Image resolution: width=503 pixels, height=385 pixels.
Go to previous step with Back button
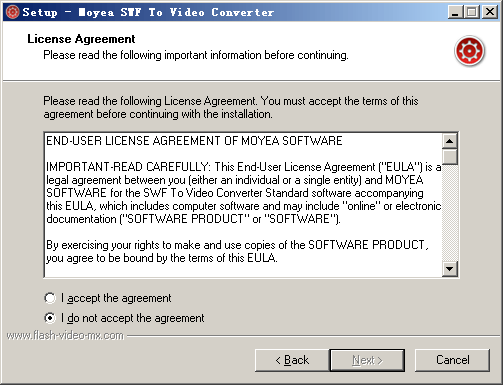(x=292, y=360)
